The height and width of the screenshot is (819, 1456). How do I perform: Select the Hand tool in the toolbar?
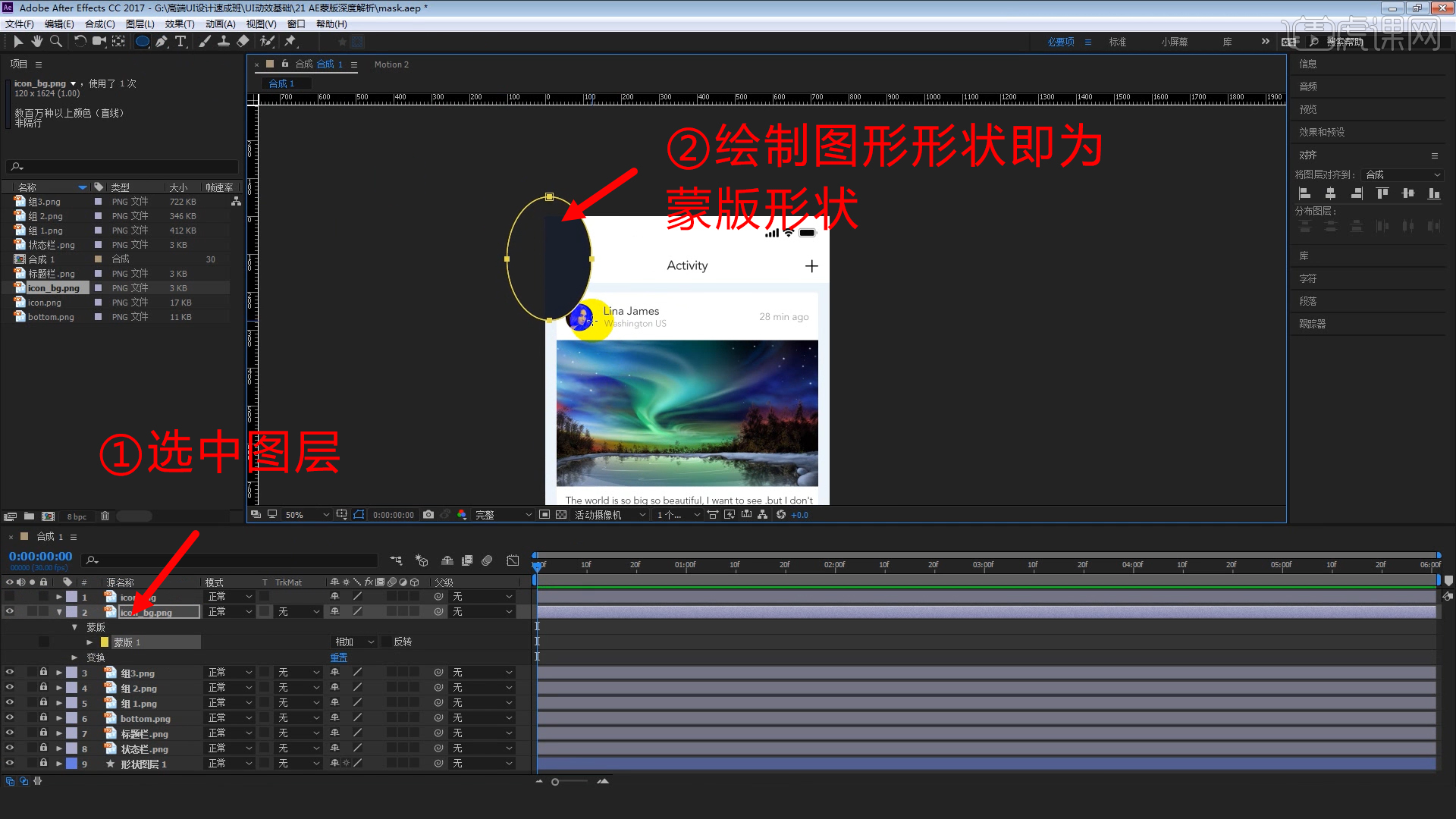[37, 42]
